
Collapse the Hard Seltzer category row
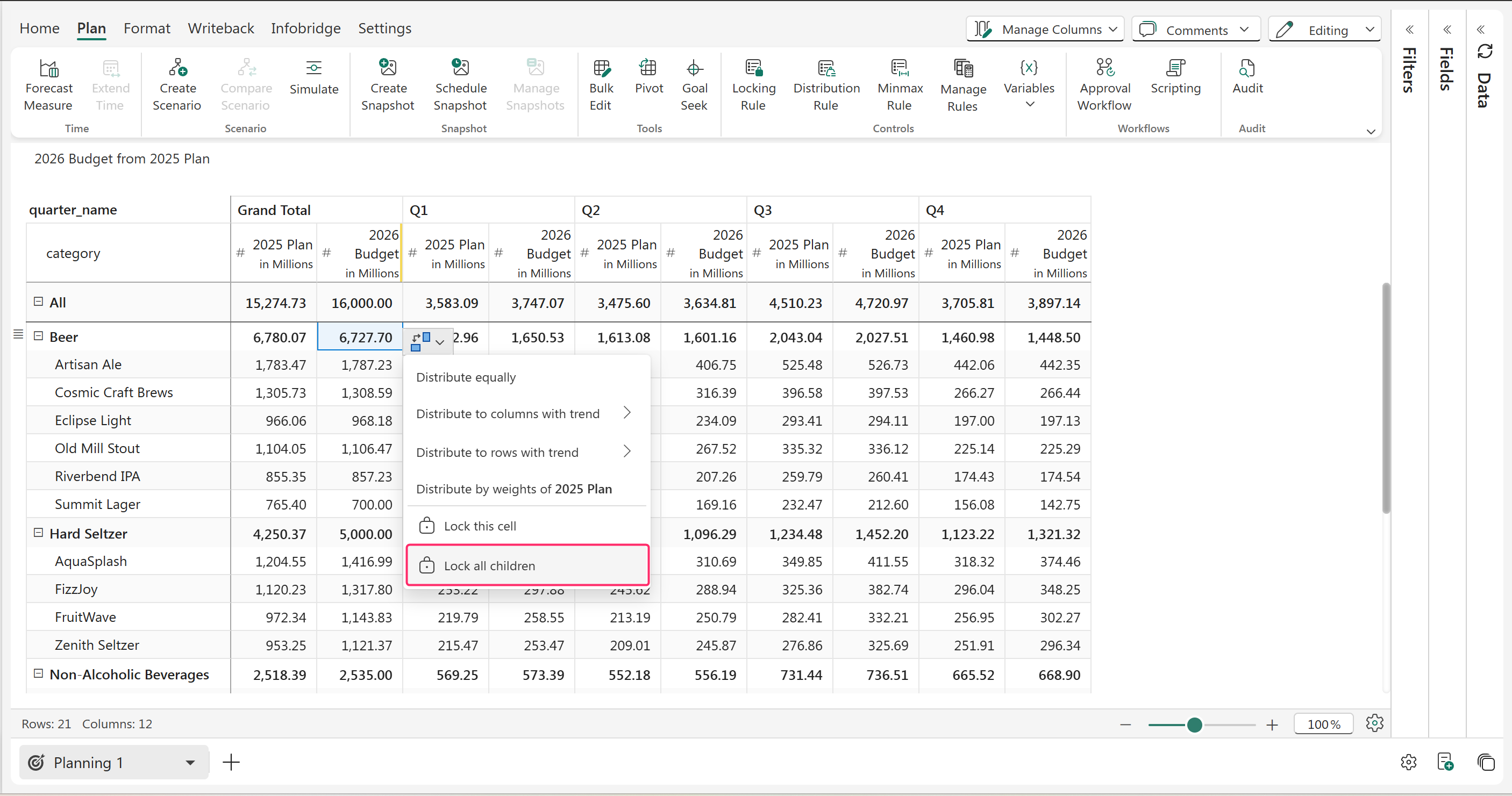(x=39, y=533)
